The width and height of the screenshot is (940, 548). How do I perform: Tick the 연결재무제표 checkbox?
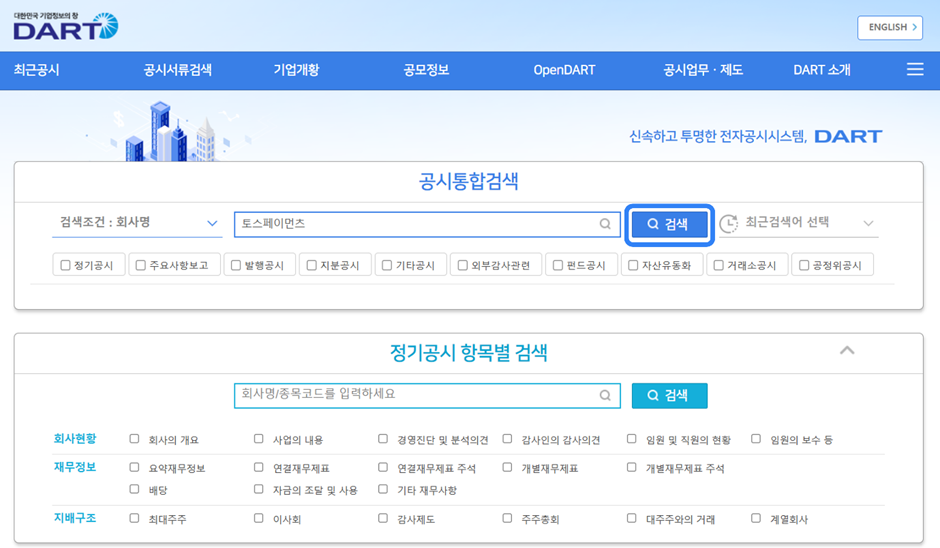(x=259, y=467)
